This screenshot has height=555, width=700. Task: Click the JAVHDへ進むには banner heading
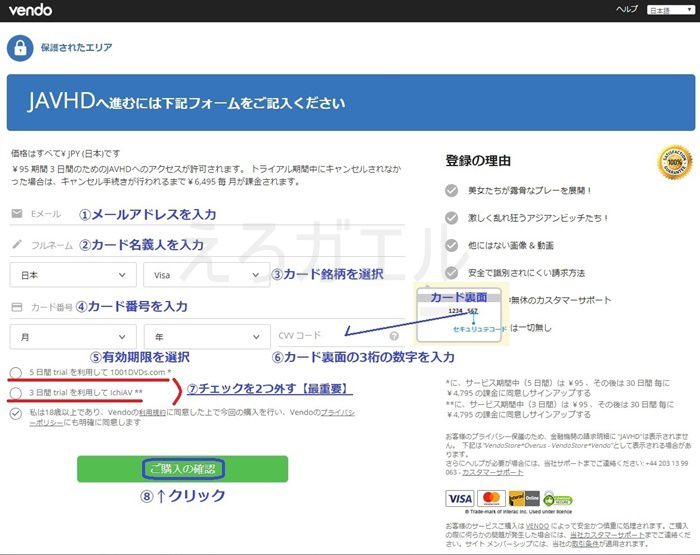187,102
